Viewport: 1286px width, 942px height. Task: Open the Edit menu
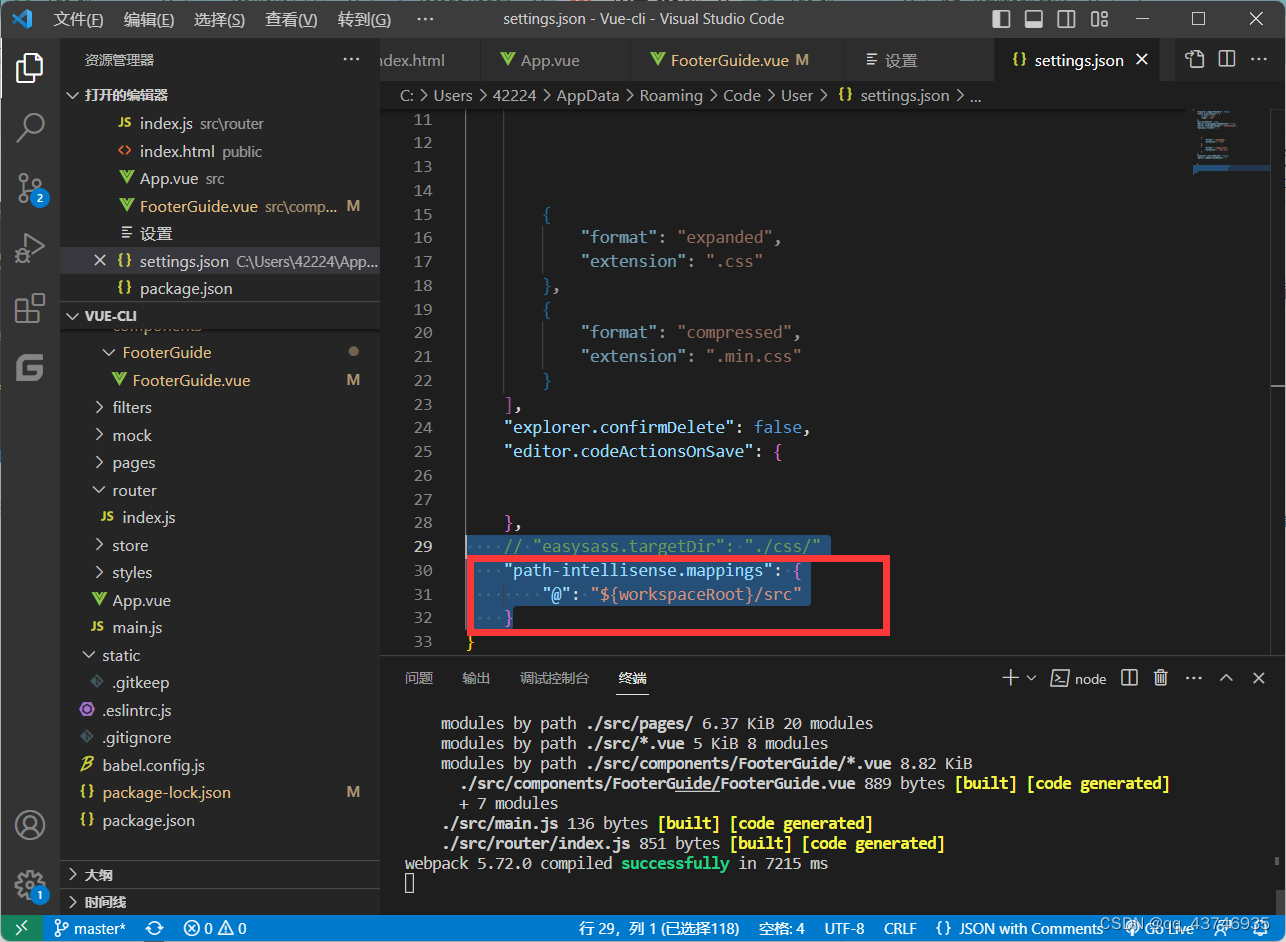(x=149, y=20)
